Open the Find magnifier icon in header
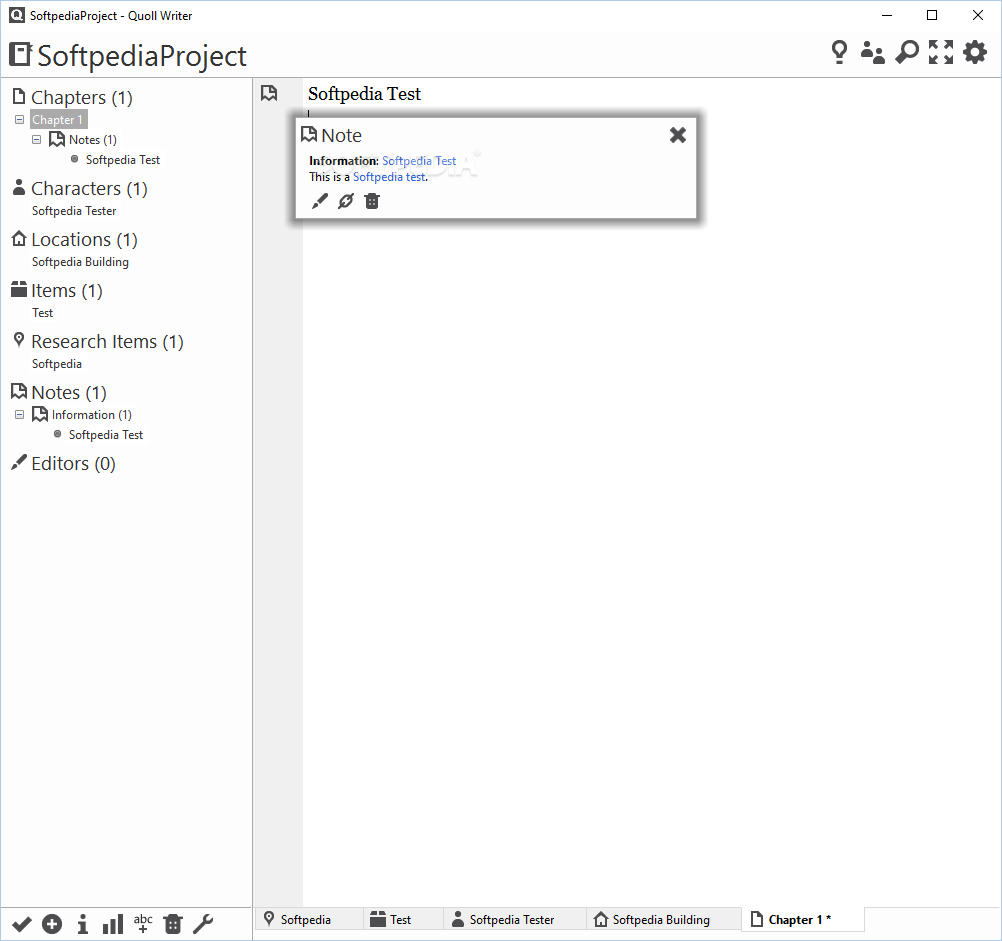This screenshot has width=1002, height=941. [907, 52]
